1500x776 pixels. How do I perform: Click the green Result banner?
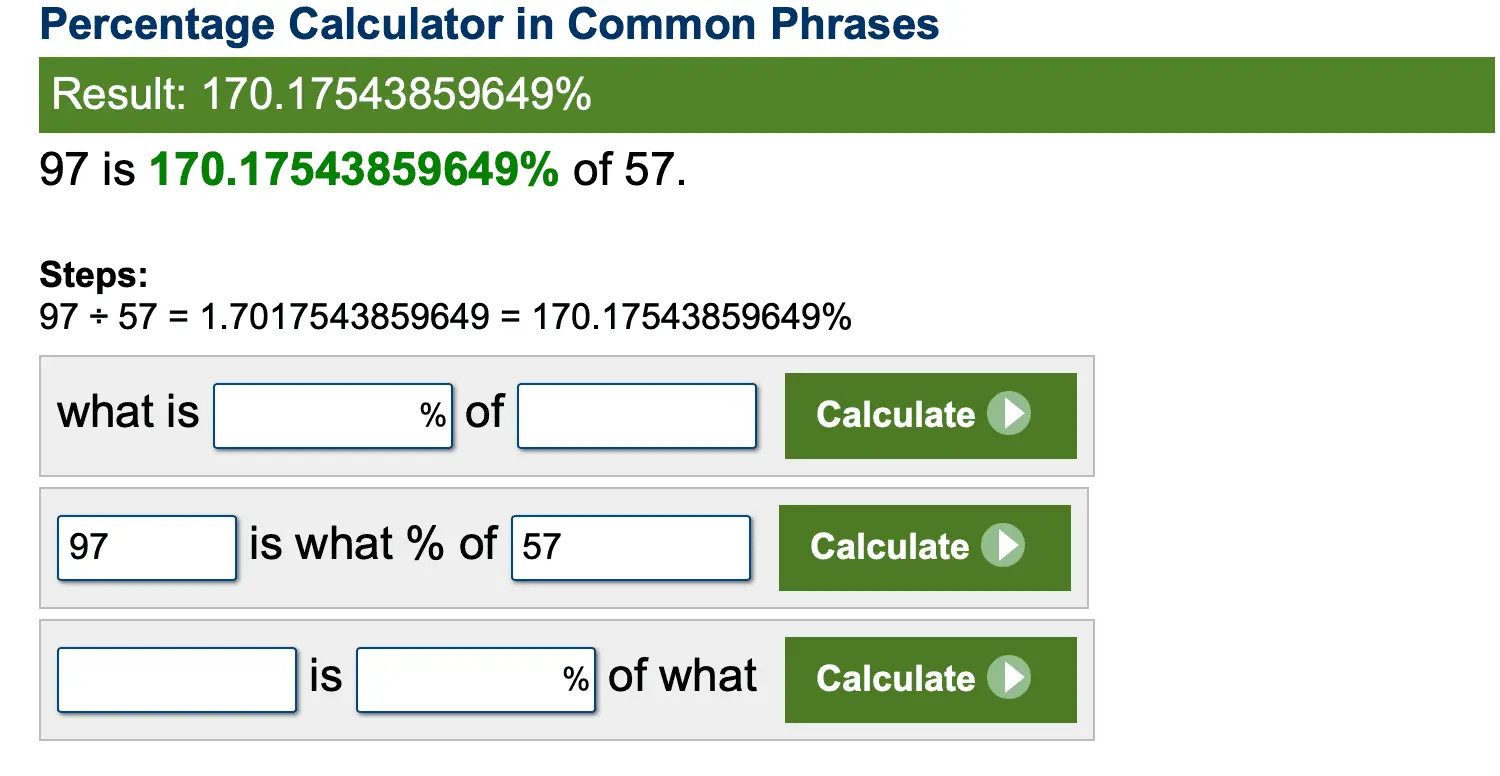coord(766,95)
